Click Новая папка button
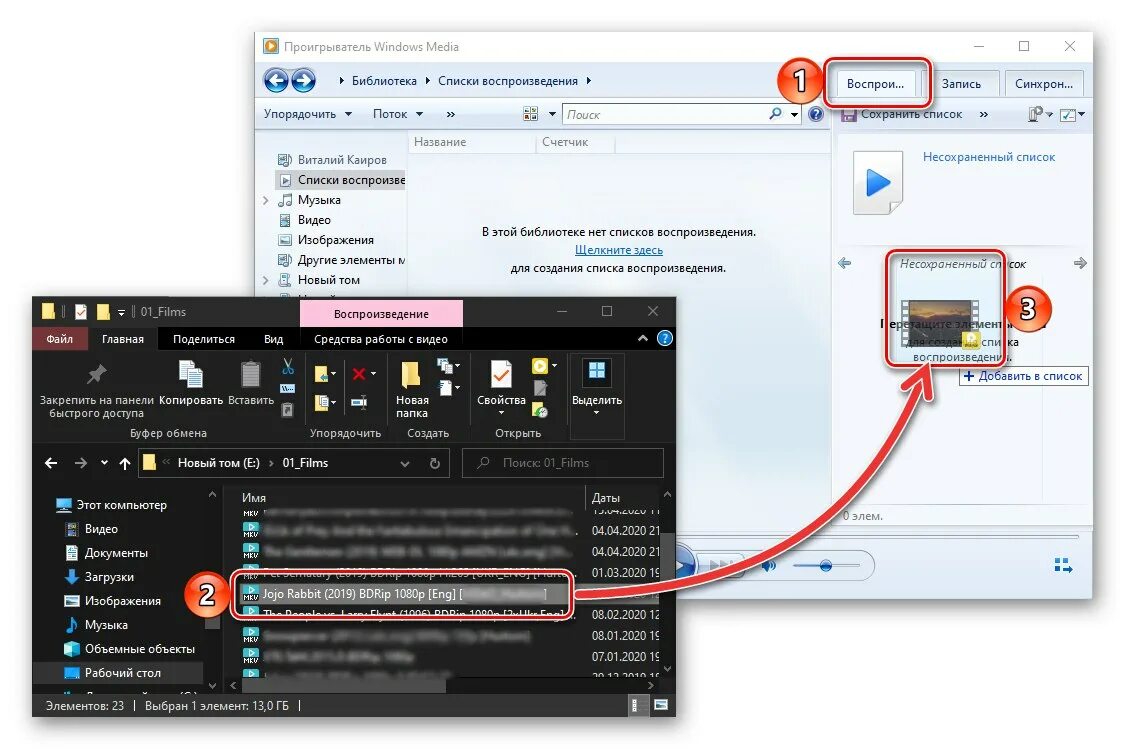Screen dimensions: 1125x749 412,390
